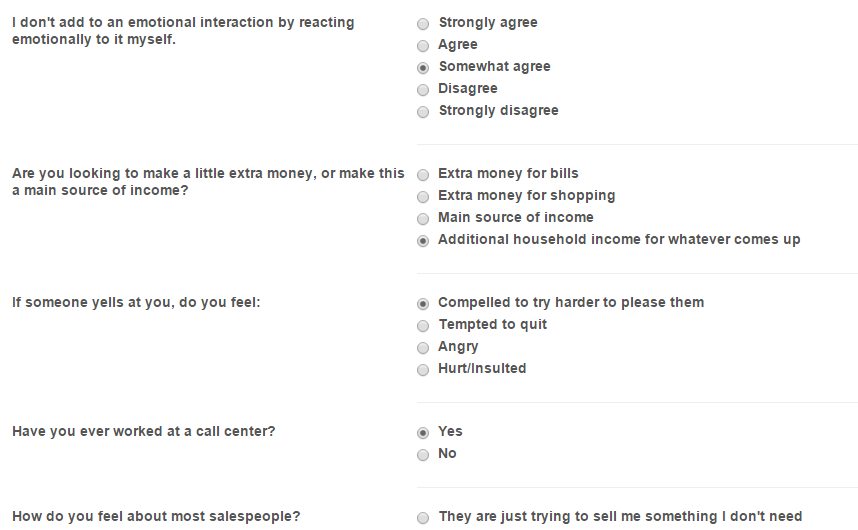Click the salespeople question label
Viewport: 858px width, 530px height.
156,517
